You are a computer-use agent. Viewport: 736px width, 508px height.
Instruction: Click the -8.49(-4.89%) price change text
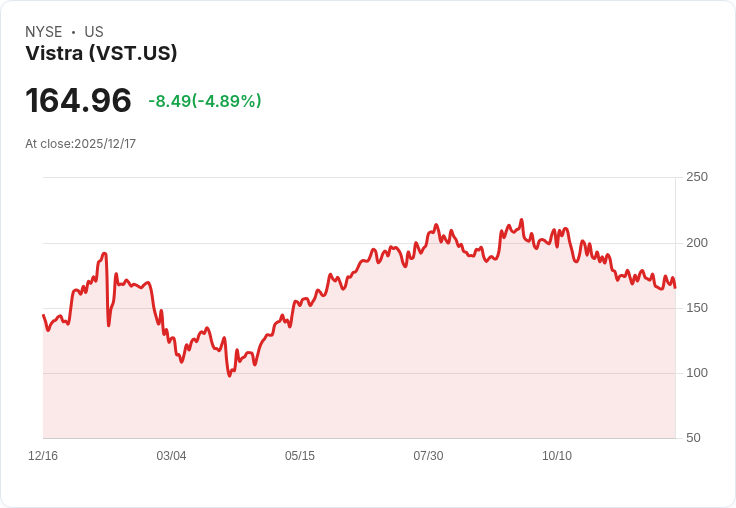[x=204, y=101]
